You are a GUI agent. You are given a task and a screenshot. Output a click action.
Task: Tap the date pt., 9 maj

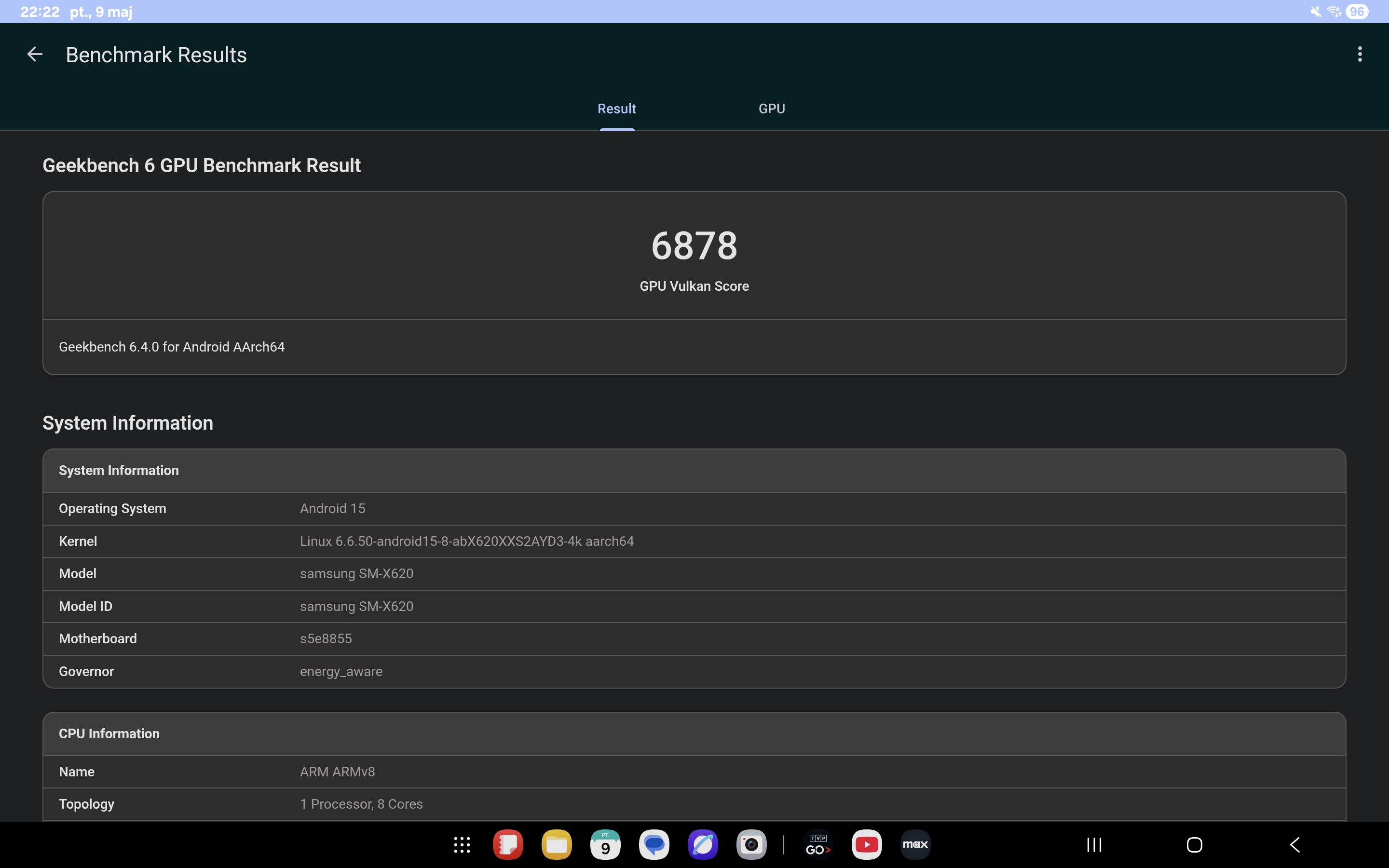tap(101, 12)
